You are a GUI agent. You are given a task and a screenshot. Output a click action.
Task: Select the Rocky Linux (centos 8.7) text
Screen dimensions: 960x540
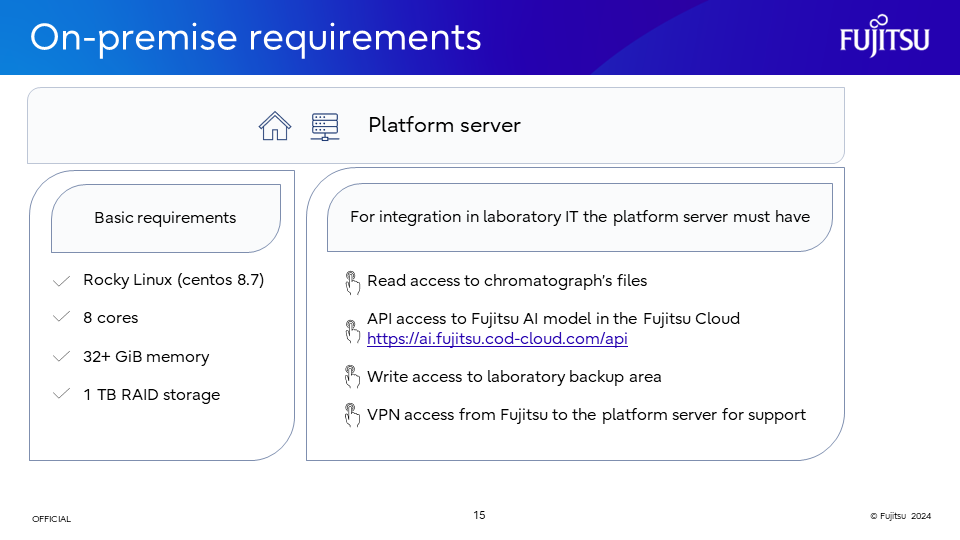pos(173,280)
